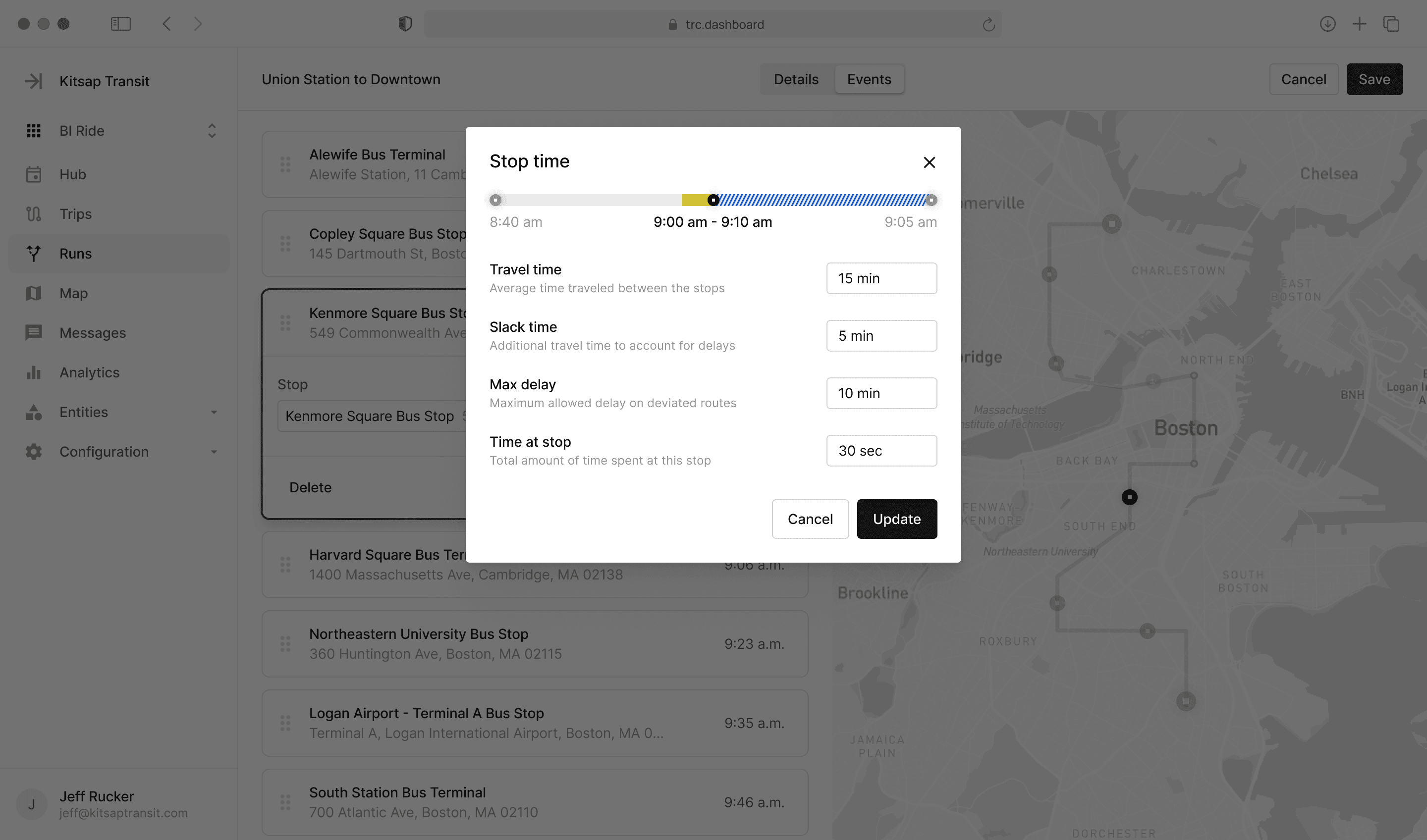Open Runs from the sidebar
The image size is (1427, 840).
(x=119, y=254)
